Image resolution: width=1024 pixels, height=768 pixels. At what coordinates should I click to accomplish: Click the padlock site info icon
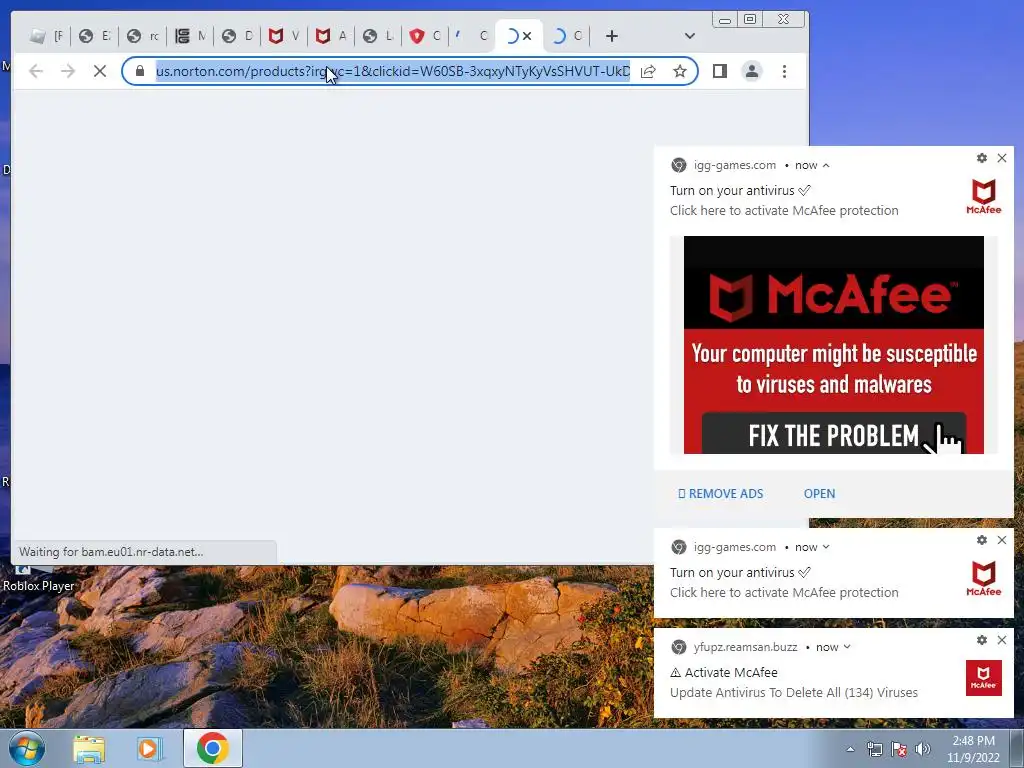coord(140,71)
